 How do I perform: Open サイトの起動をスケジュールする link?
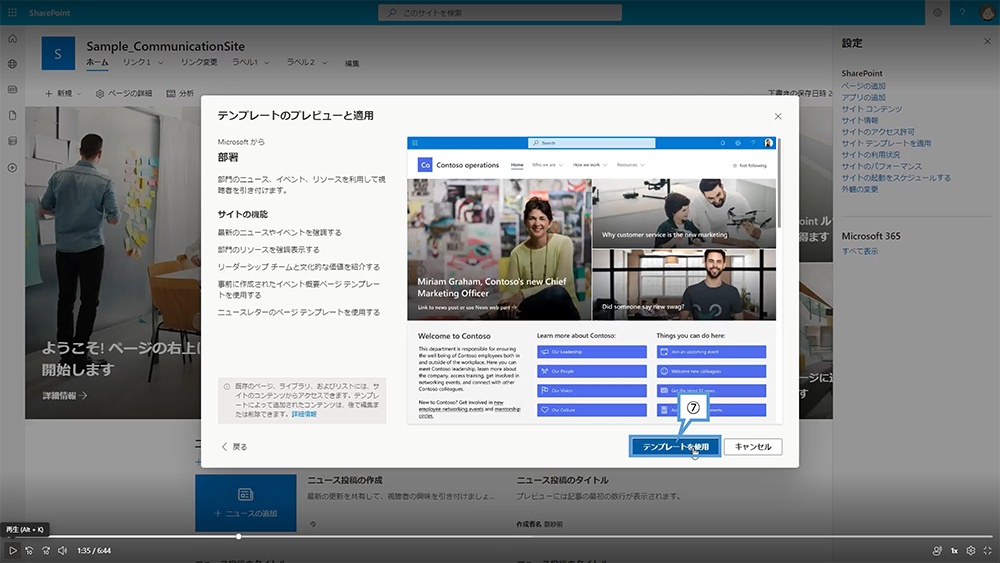(896, 177)
